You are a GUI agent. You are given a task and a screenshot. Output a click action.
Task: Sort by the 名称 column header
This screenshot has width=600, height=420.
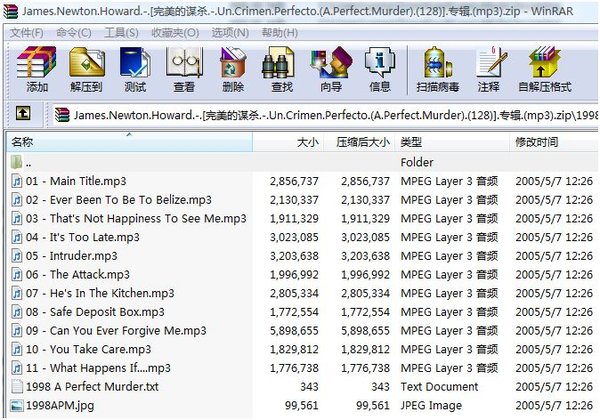pyautogui.click(x=130, y=142)
